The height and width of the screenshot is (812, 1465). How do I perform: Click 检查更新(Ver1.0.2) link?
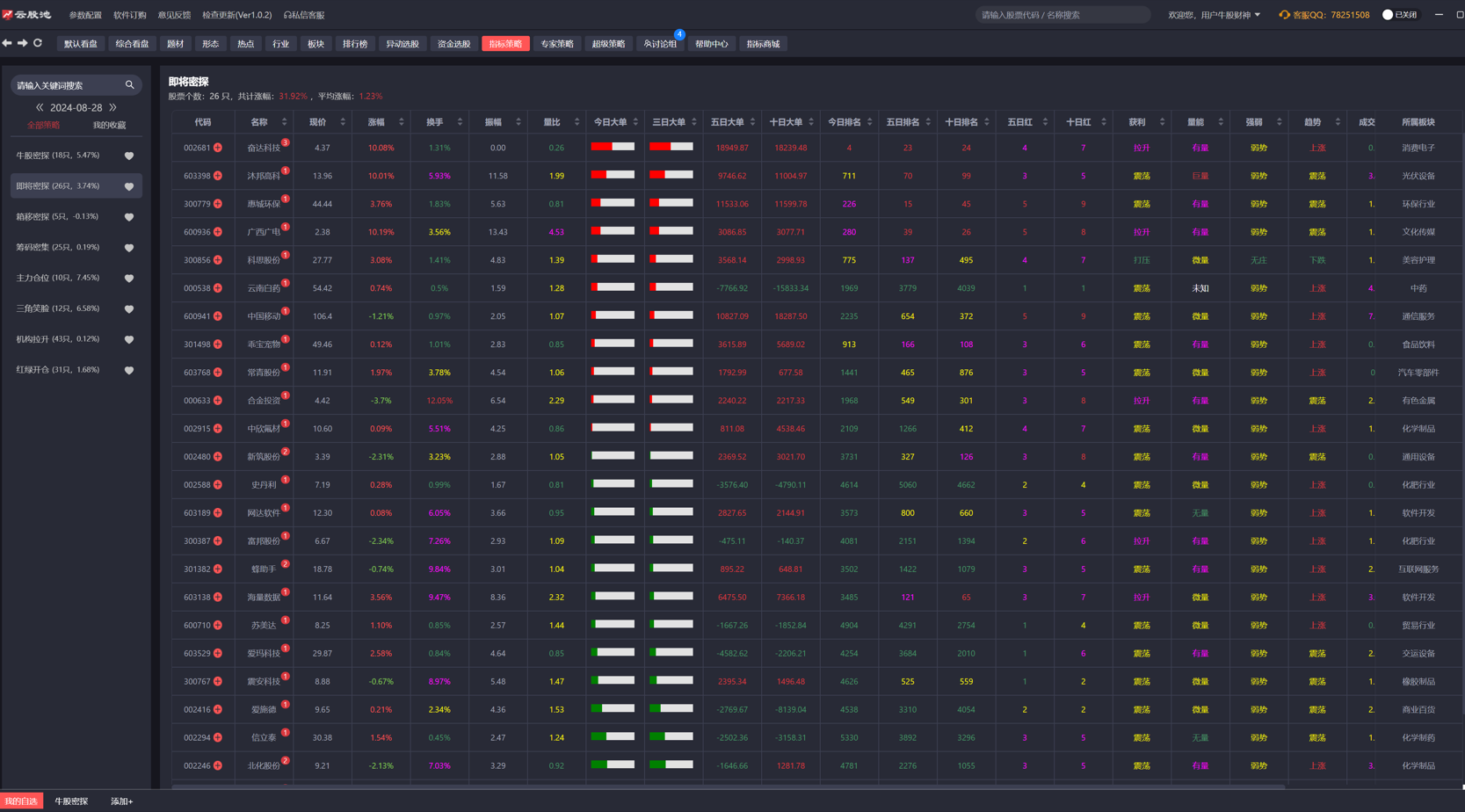coord(237,15)
